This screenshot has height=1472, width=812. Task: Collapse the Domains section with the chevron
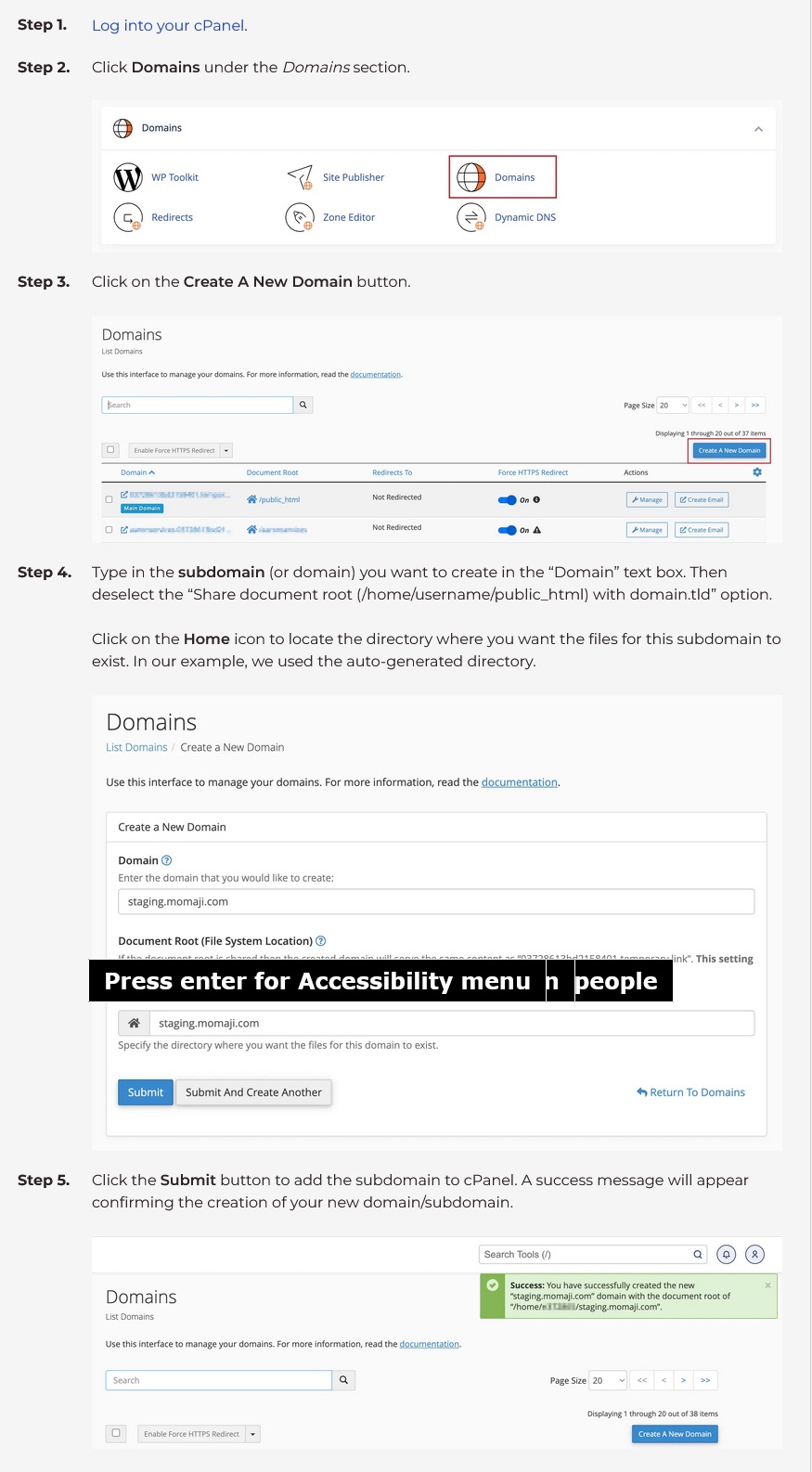coord(758,128)
